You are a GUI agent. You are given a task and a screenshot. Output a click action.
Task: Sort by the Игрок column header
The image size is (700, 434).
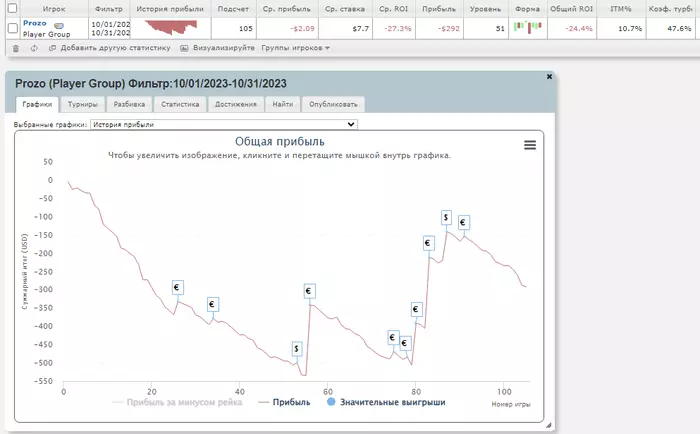click(x=54, y=9)
